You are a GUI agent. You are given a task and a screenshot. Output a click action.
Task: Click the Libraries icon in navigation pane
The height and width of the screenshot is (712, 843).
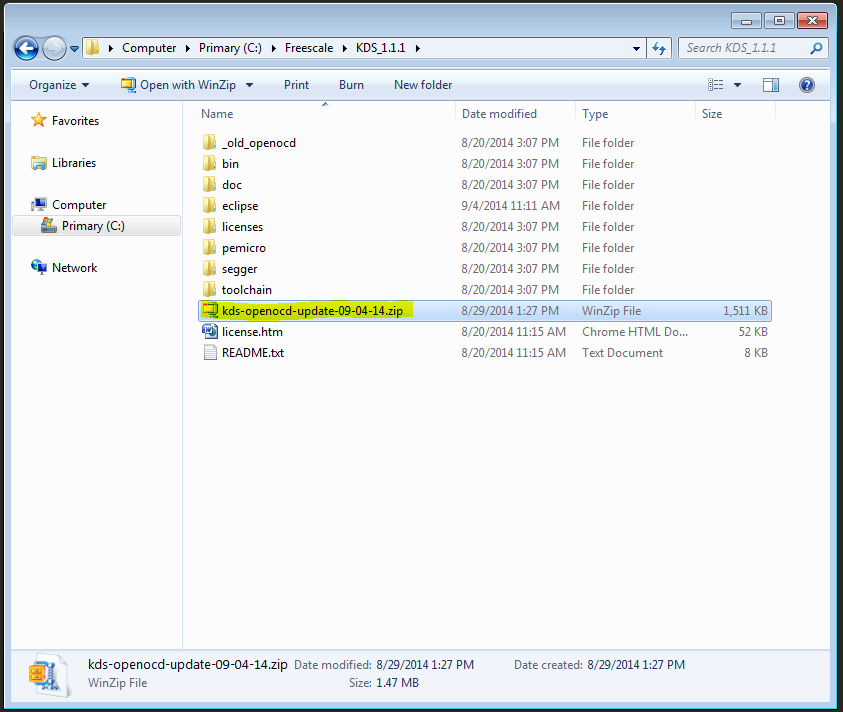[39, 162]
